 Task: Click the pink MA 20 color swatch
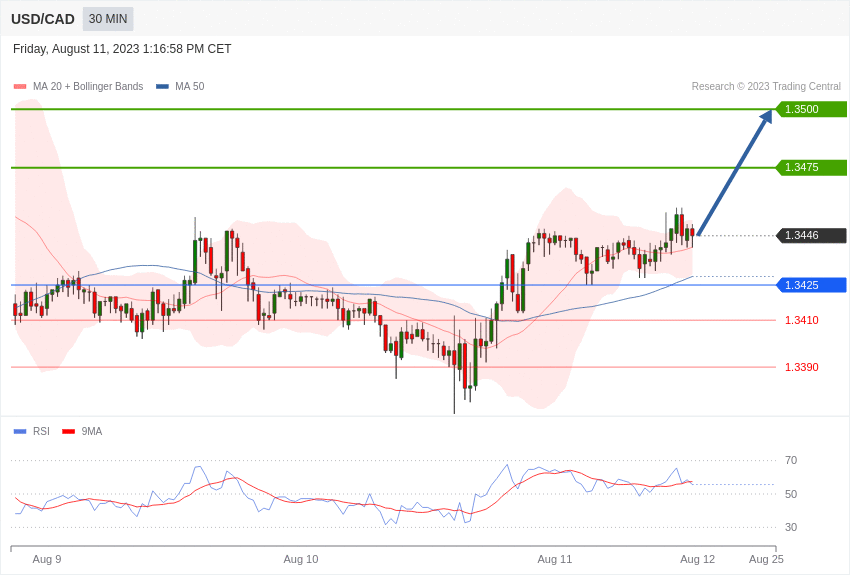(20, 86)
